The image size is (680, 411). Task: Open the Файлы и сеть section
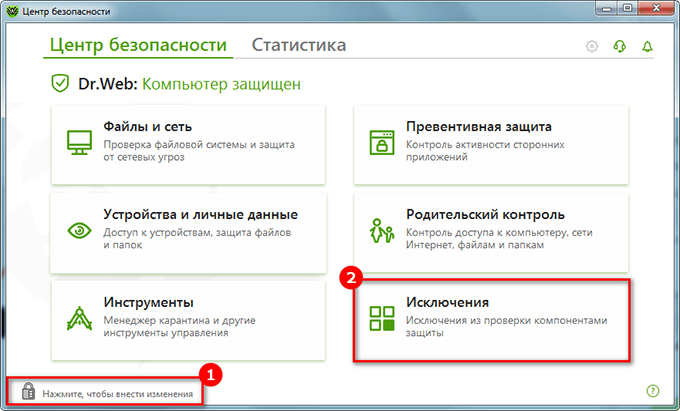tap(188, 145)
